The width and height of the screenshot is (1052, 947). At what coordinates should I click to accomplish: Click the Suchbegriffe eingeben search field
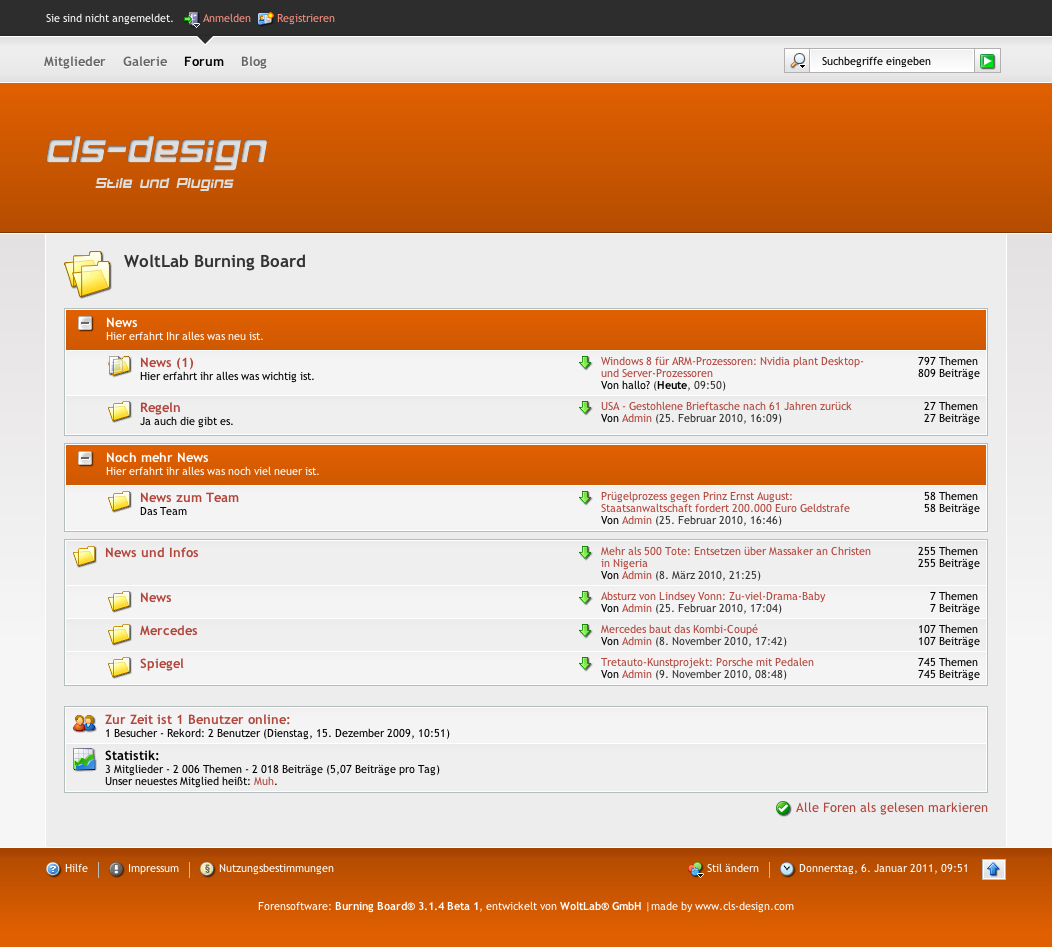890,62
